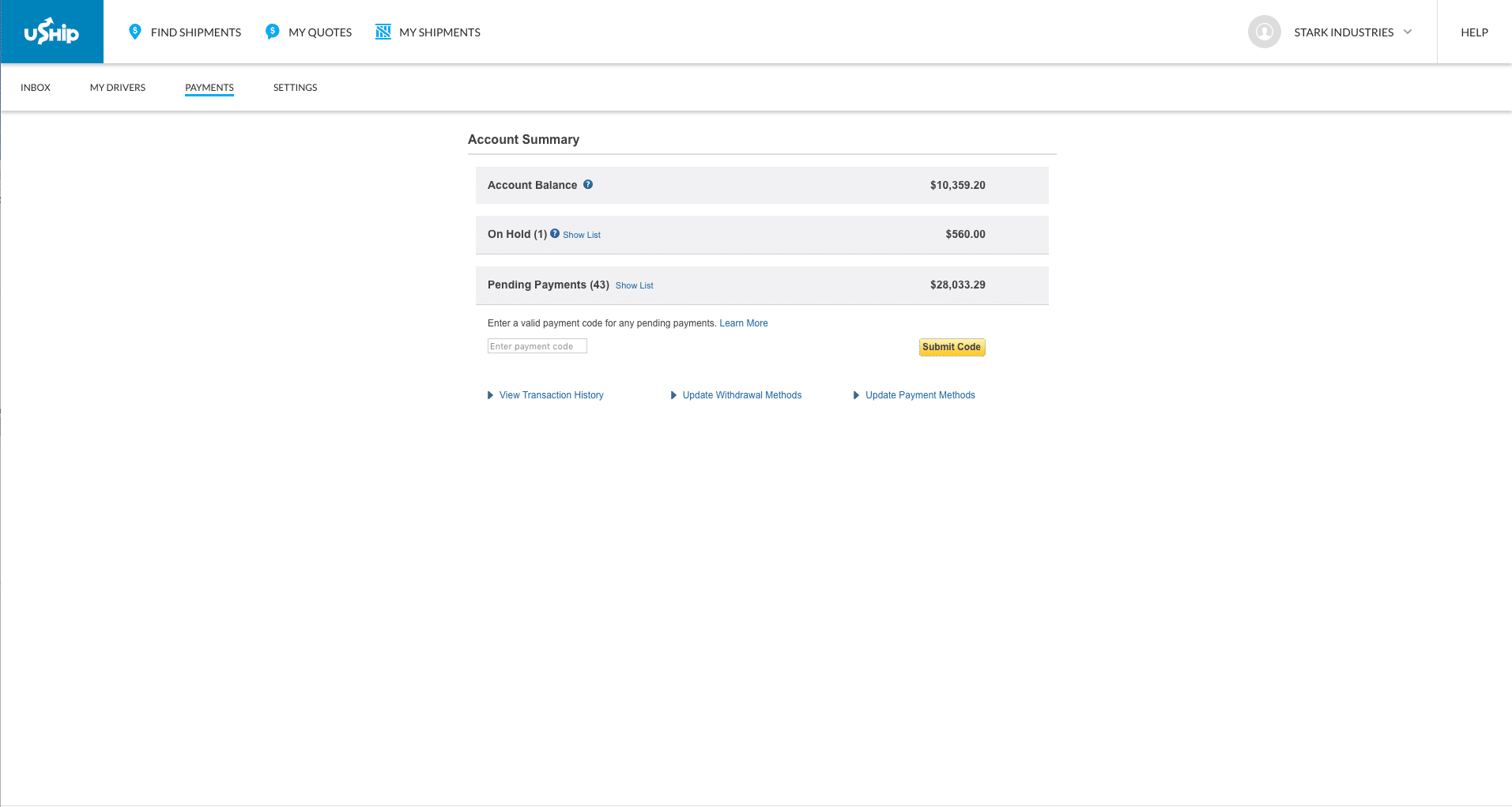Go to the My Drivers tab
1512x807 pixels.
coord(118,87)
